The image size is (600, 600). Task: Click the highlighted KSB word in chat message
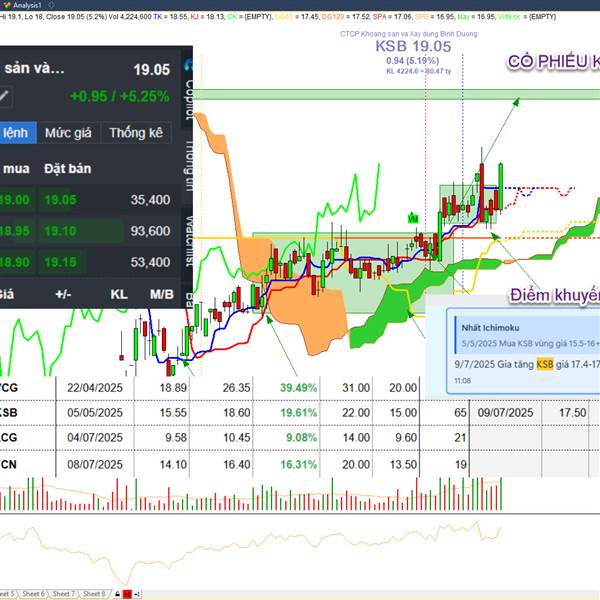[545, 364]
